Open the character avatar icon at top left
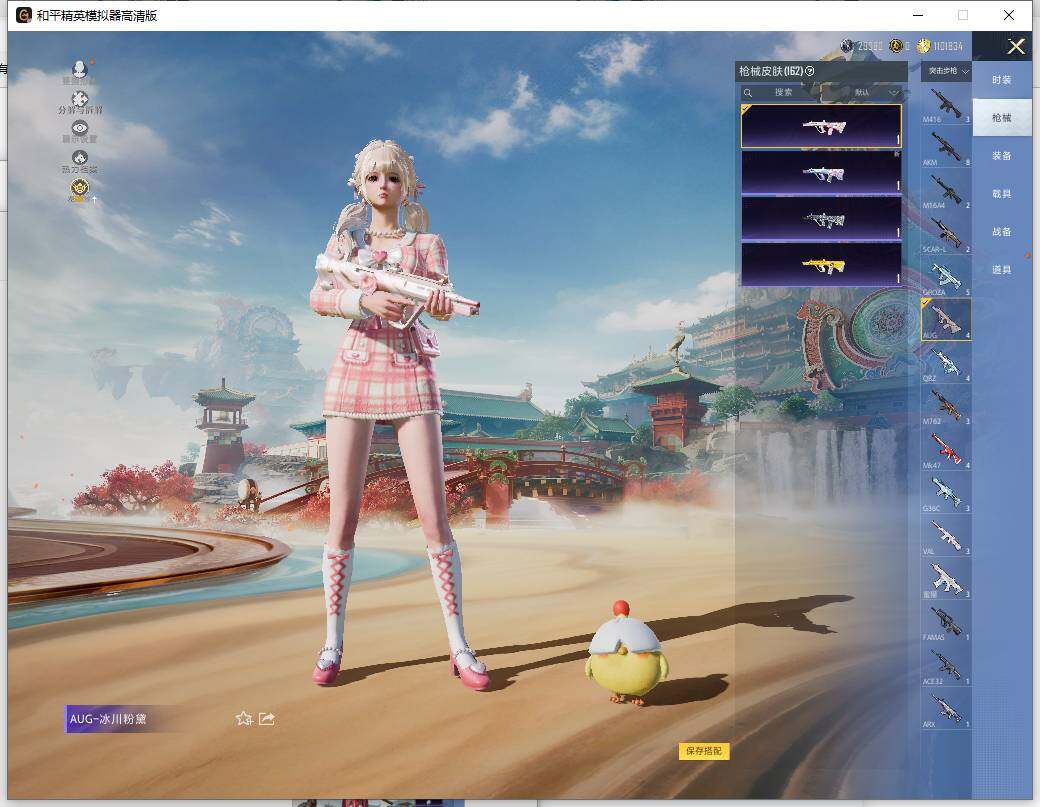The image size is (1040, 807). [80, 69]
